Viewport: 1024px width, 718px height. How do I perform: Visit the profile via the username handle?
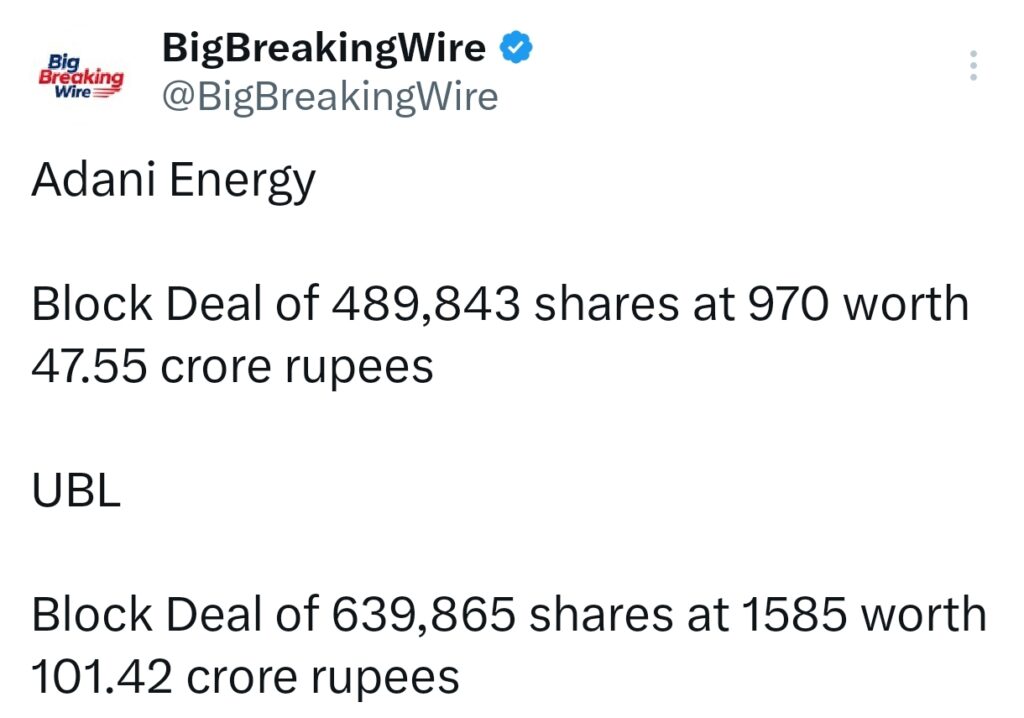(330, 97)
